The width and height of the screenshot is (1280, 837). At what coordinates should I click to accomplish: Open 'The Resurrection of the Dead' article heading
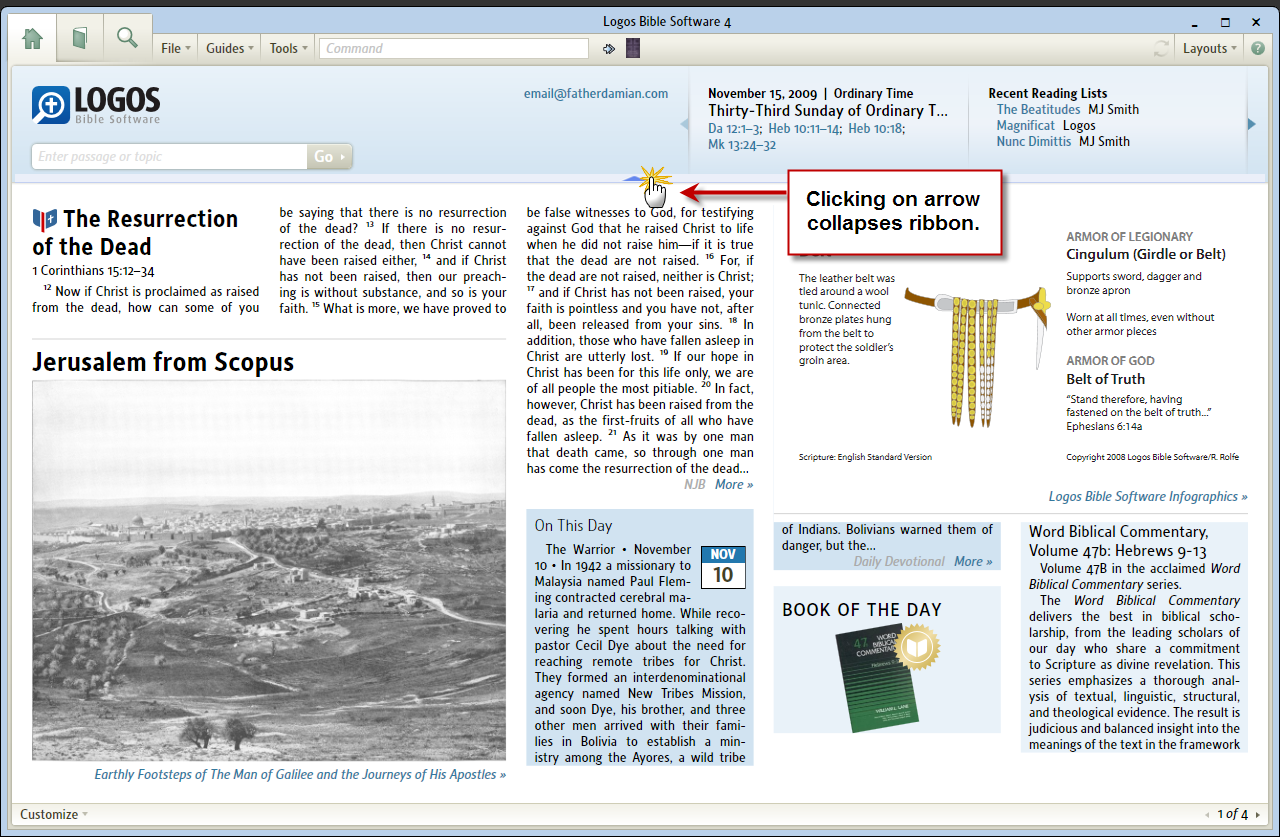click(x=135, y=233)
